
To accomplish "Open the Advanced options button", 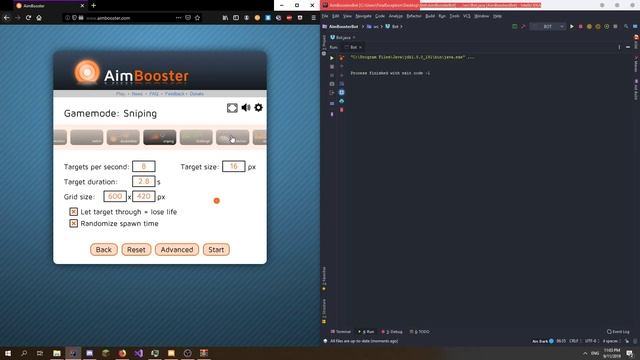I will [177, 249].
